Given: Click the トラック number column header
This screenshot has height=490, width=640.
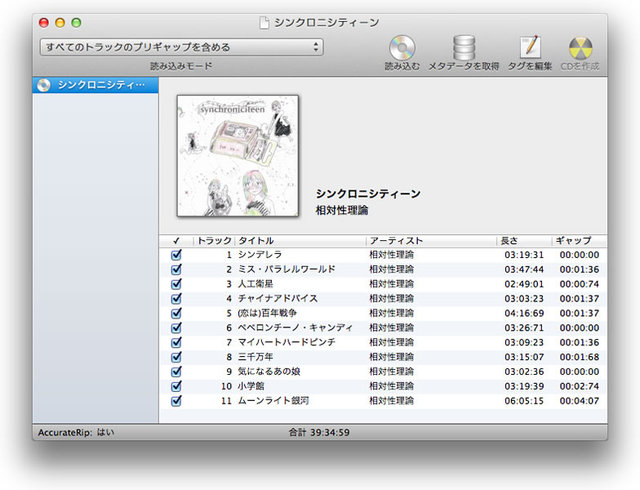Looking at the screenshot, I should [x=214, y=241].
